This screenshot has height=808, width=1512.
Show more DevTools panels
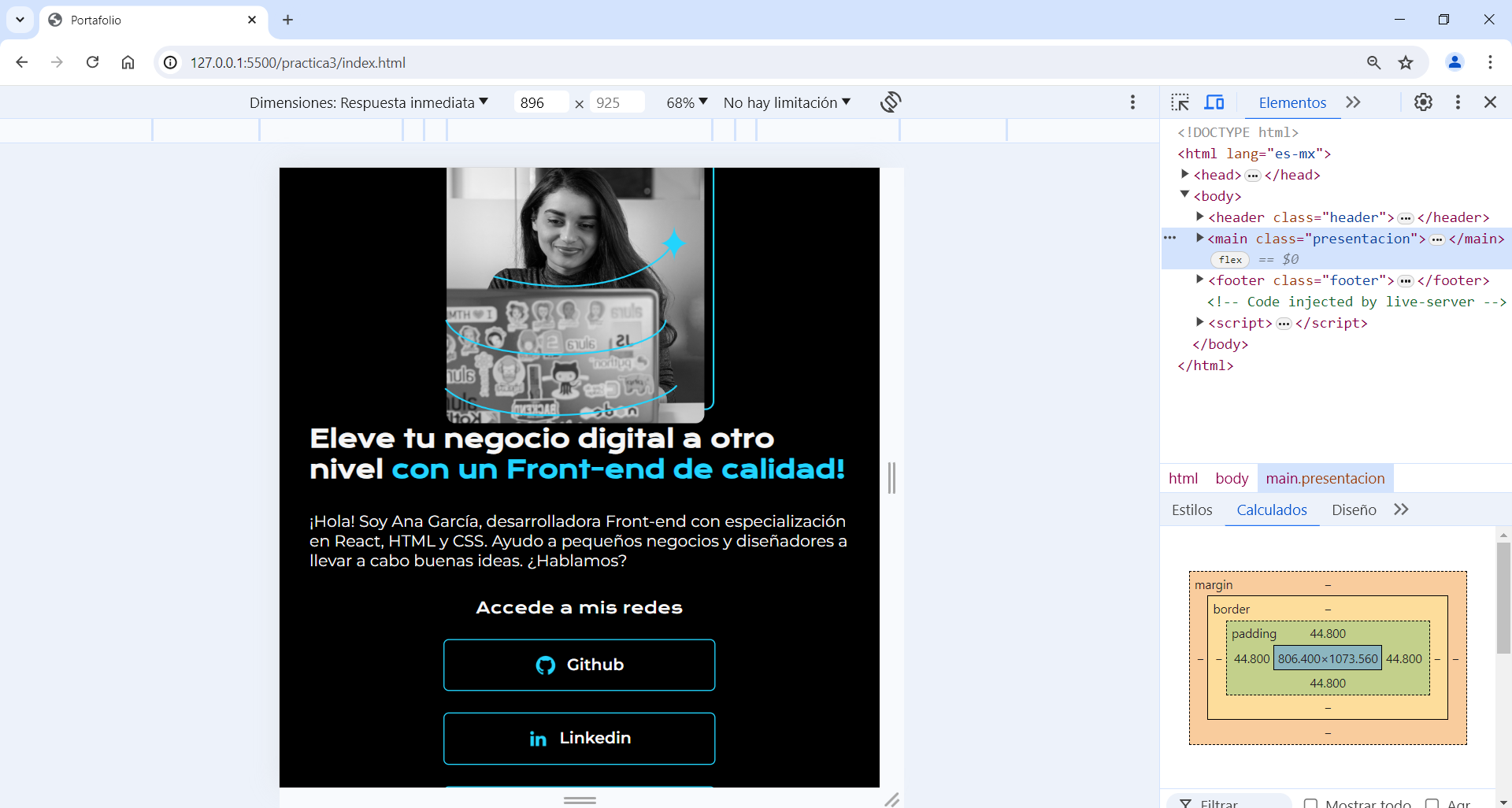(x=1353, y=102)
